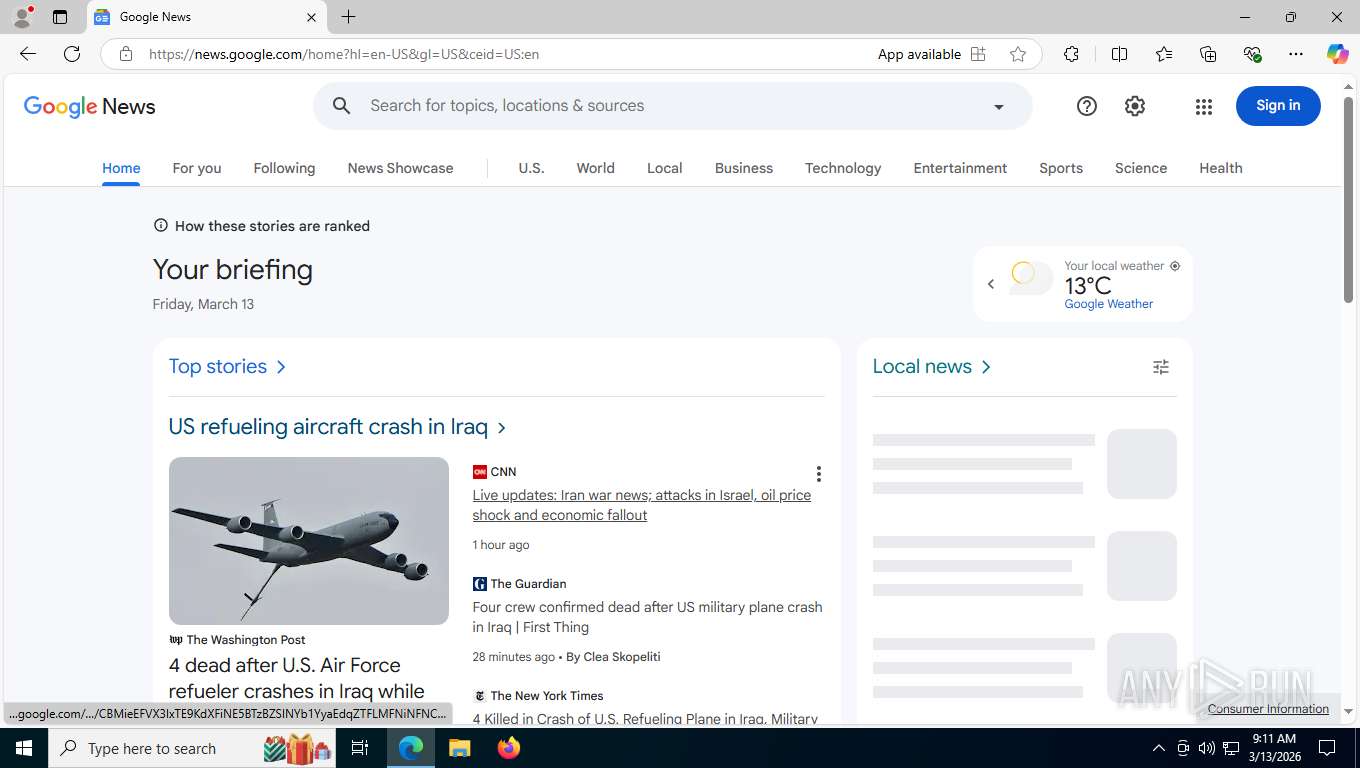1360x768 pixels.
Task: Open the Sports section
Action: (1061, 168)
